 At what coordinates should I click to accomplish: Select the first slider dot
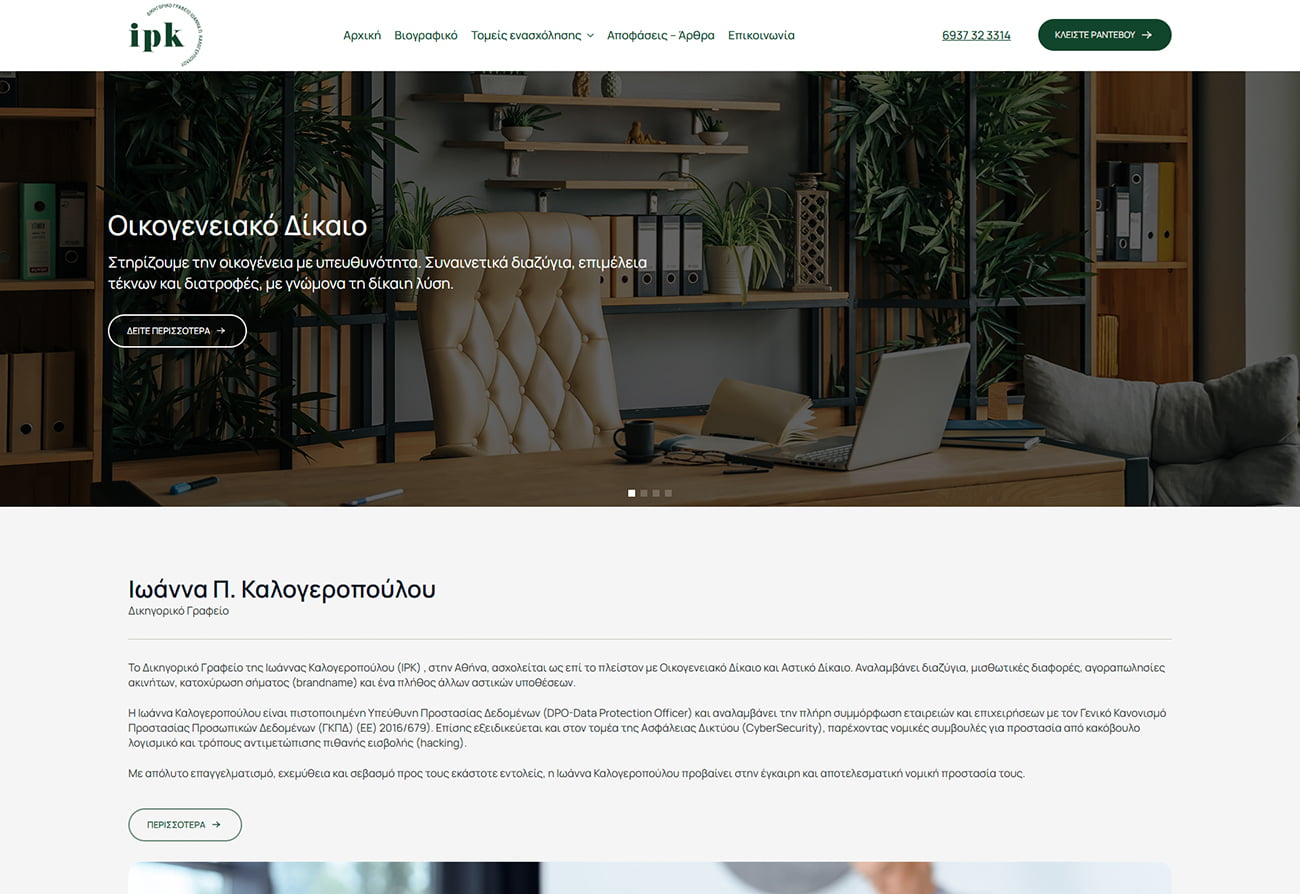(x=632, y=493)
